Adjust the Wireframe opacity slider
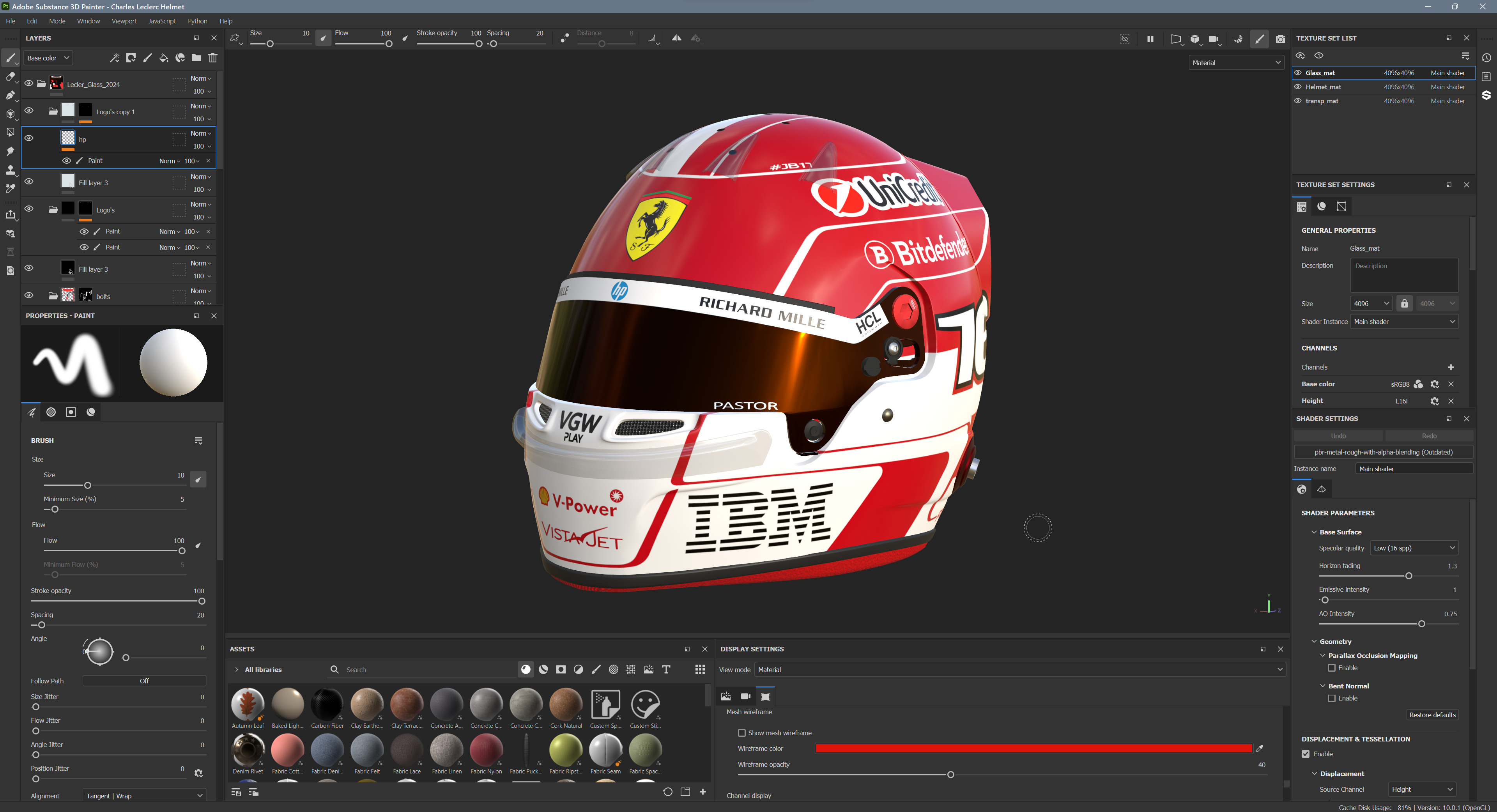 click(x=951, y=774)
